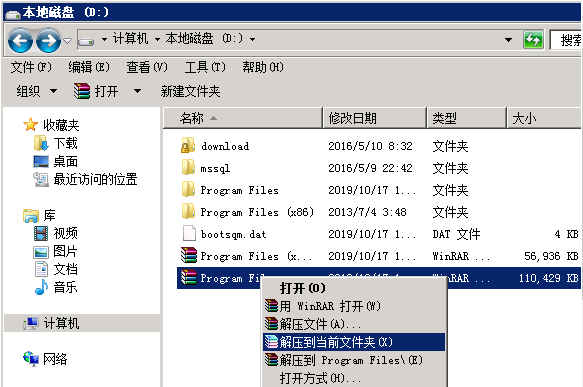583x387 pixels.
Task: Click the WinRAR 打开 toolbar button
Action: [x=96, y=91]
